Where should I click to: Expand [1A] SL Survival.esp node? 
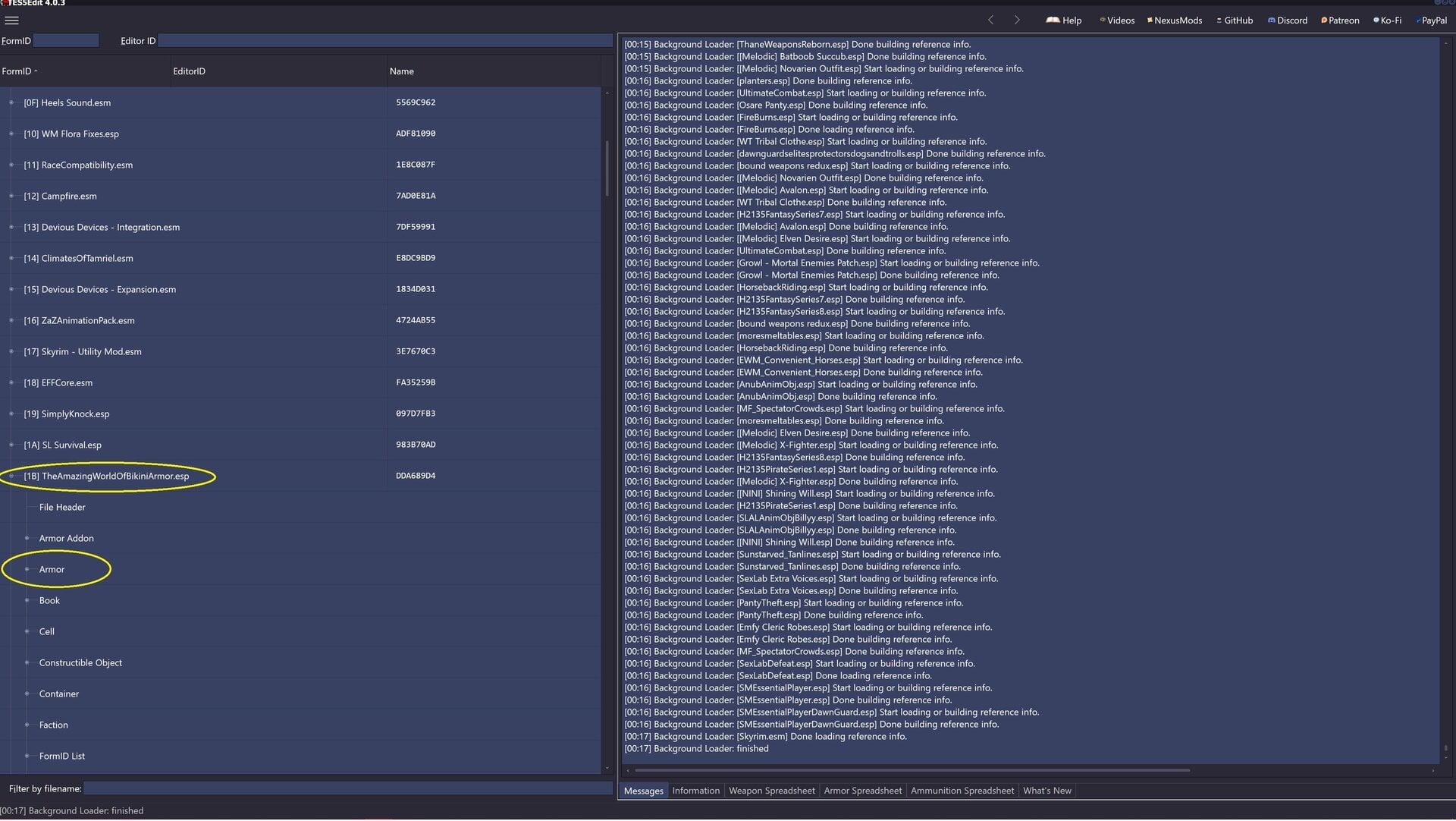click(x=11, y=445)
